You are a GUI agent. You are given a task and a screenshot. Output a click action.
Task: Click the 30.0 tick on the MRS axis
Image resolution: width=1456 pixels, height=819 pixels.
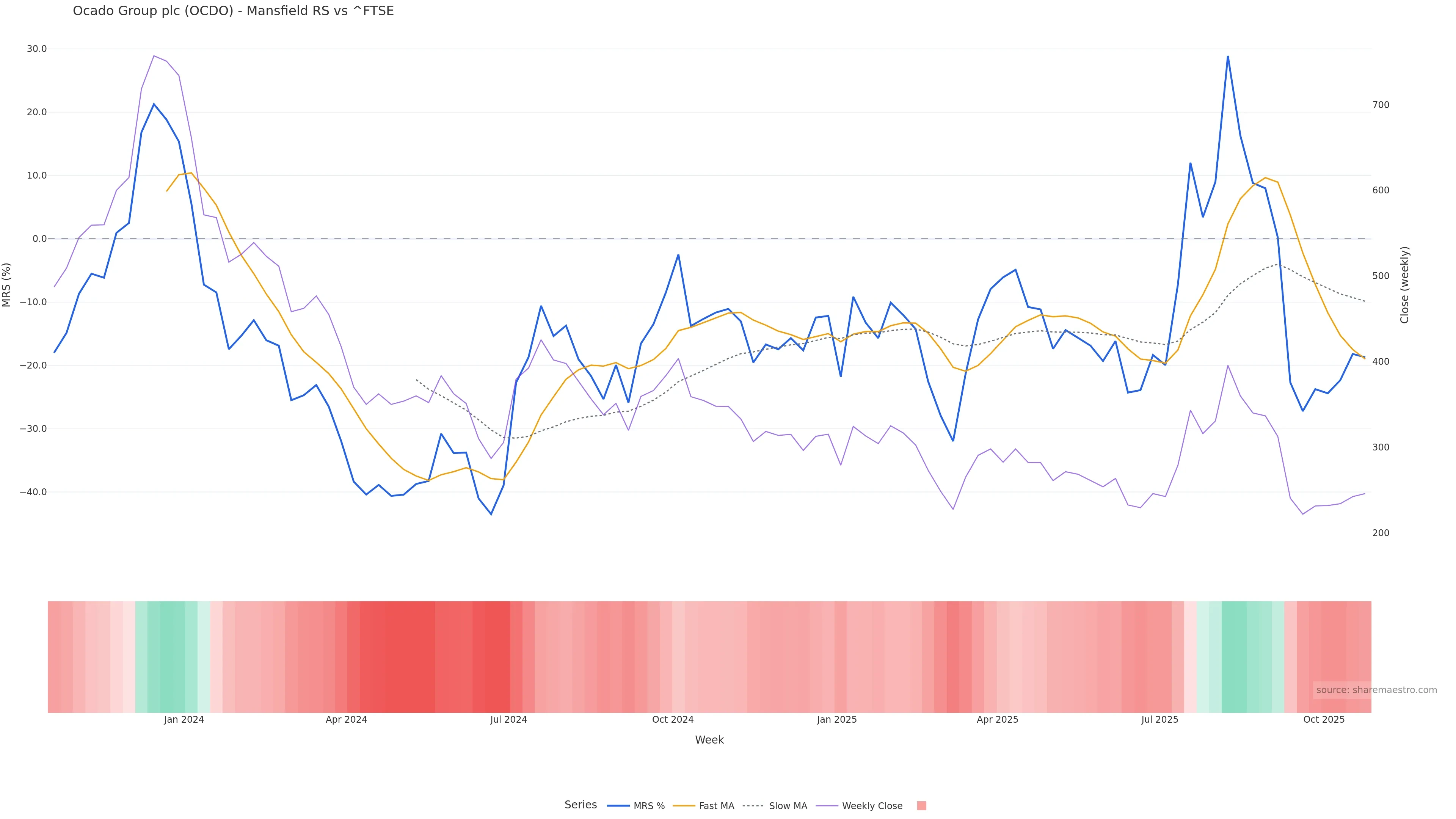pos(37,49)
